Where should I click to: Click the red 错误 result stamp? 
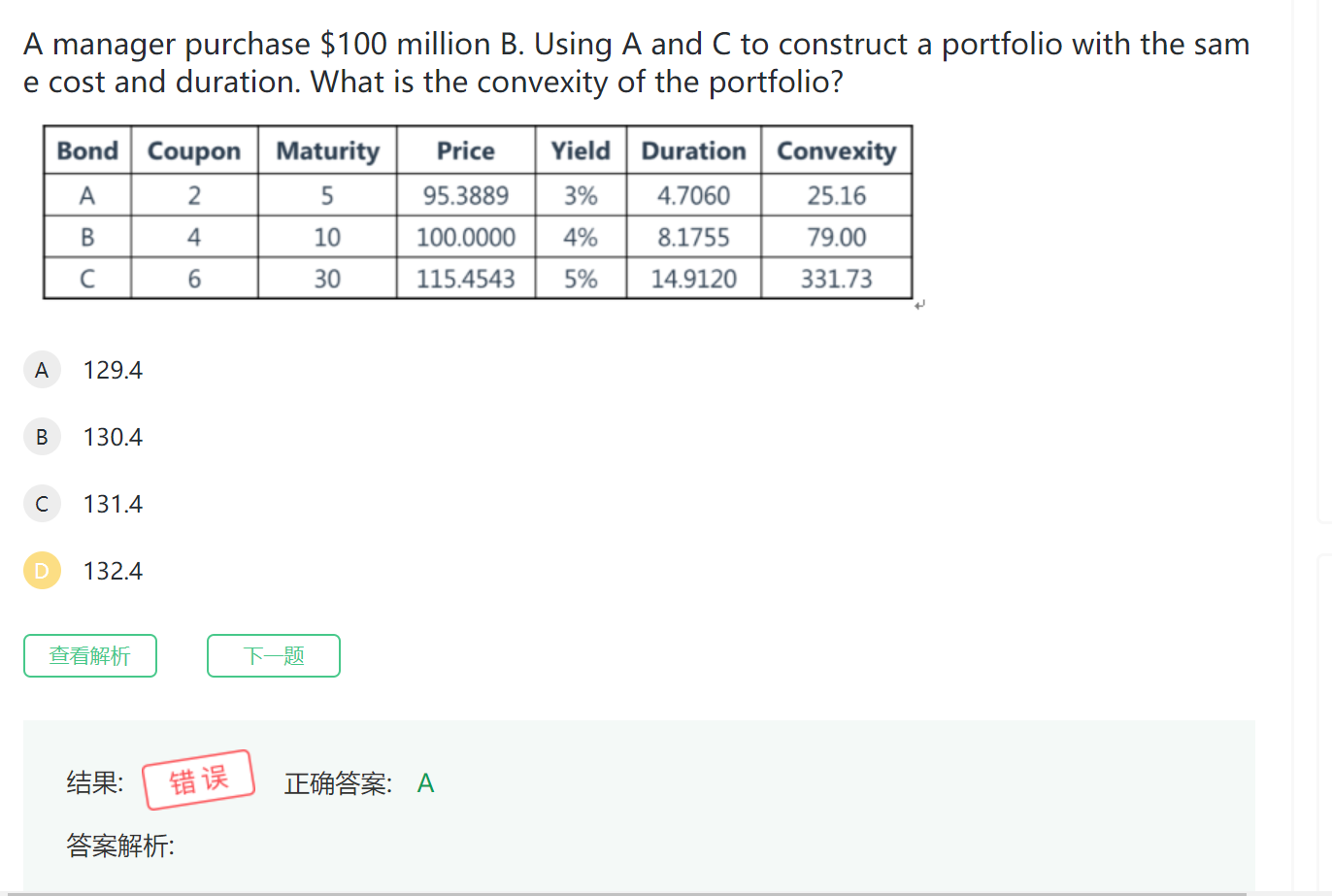click(199, 780)
